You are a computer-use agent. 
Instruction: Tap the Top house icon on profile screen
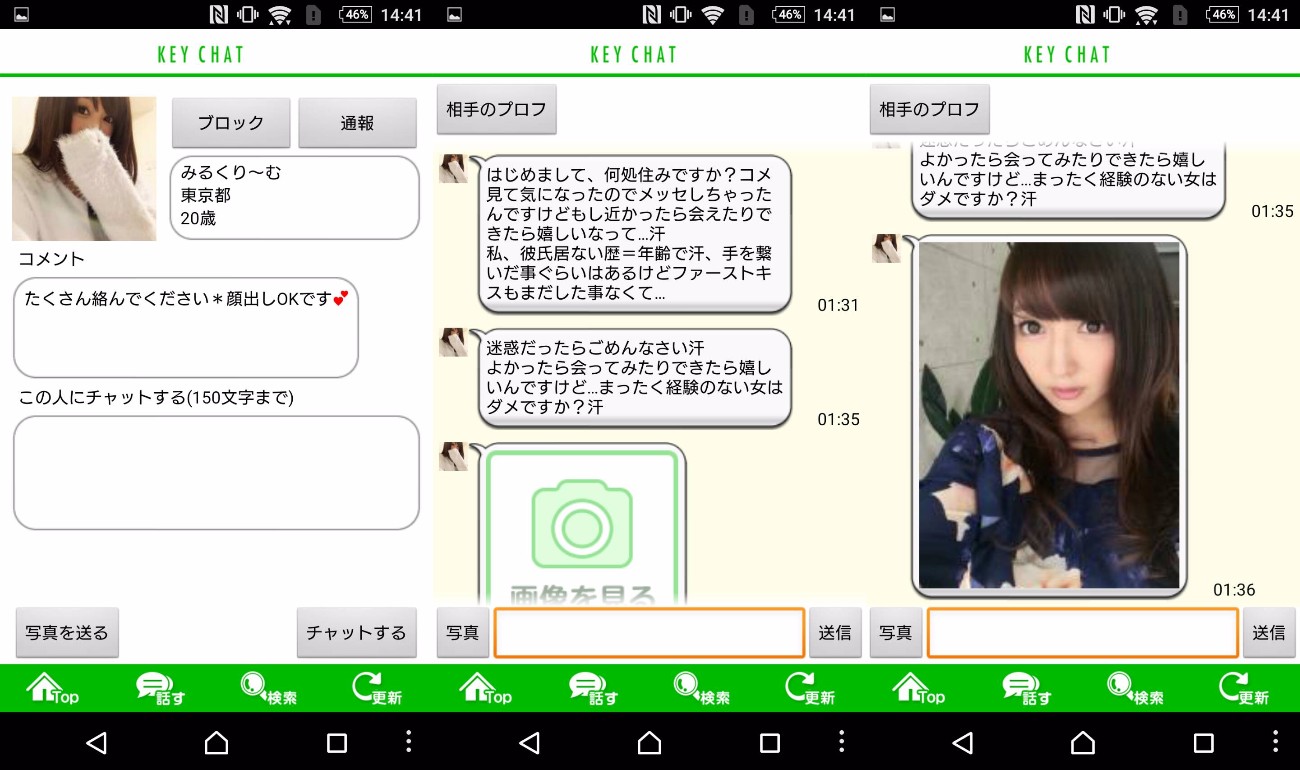pos(52,688)
